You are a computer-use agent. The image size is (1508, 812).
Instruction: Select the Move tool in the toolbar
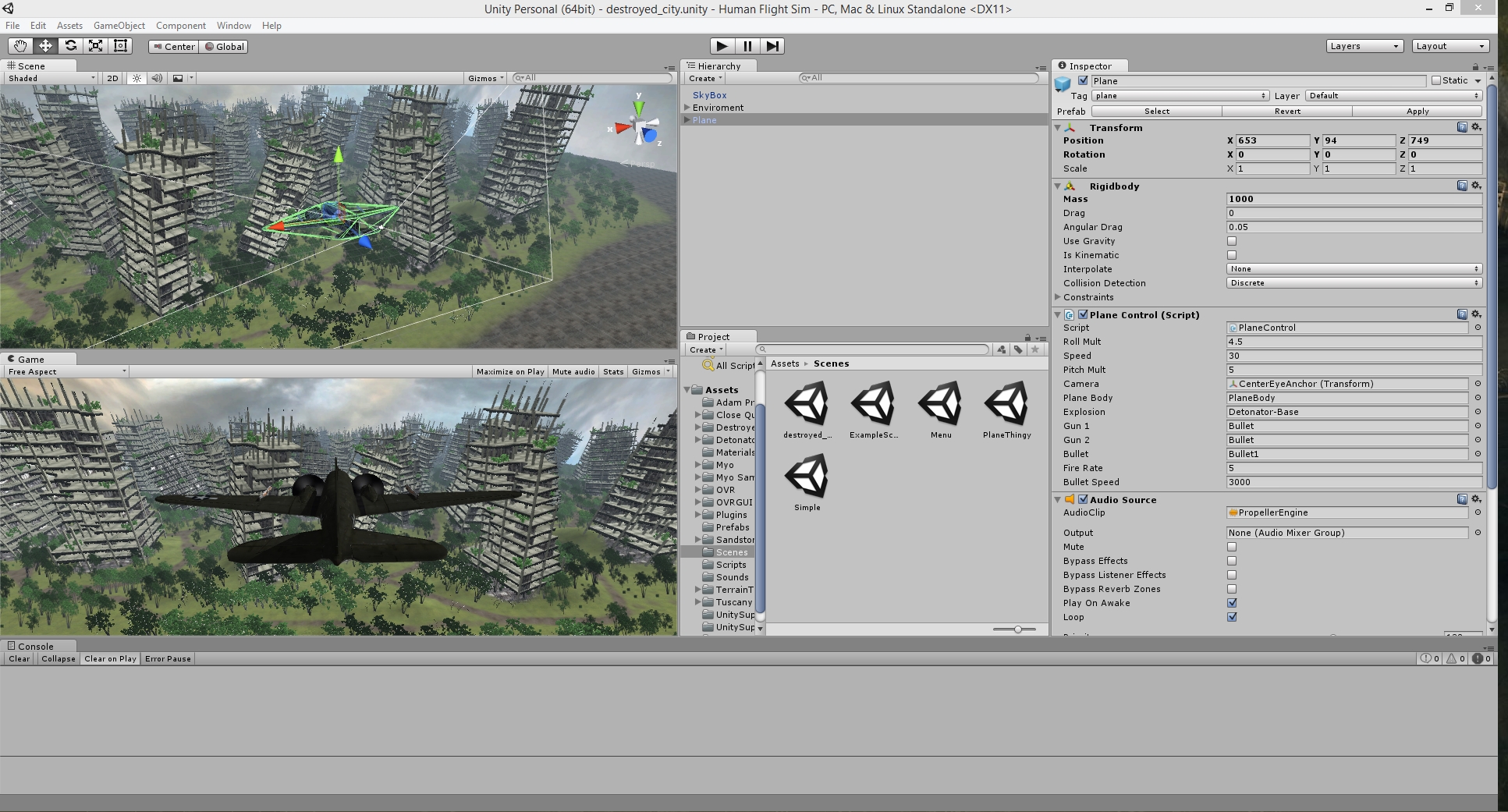coord(45,46)
